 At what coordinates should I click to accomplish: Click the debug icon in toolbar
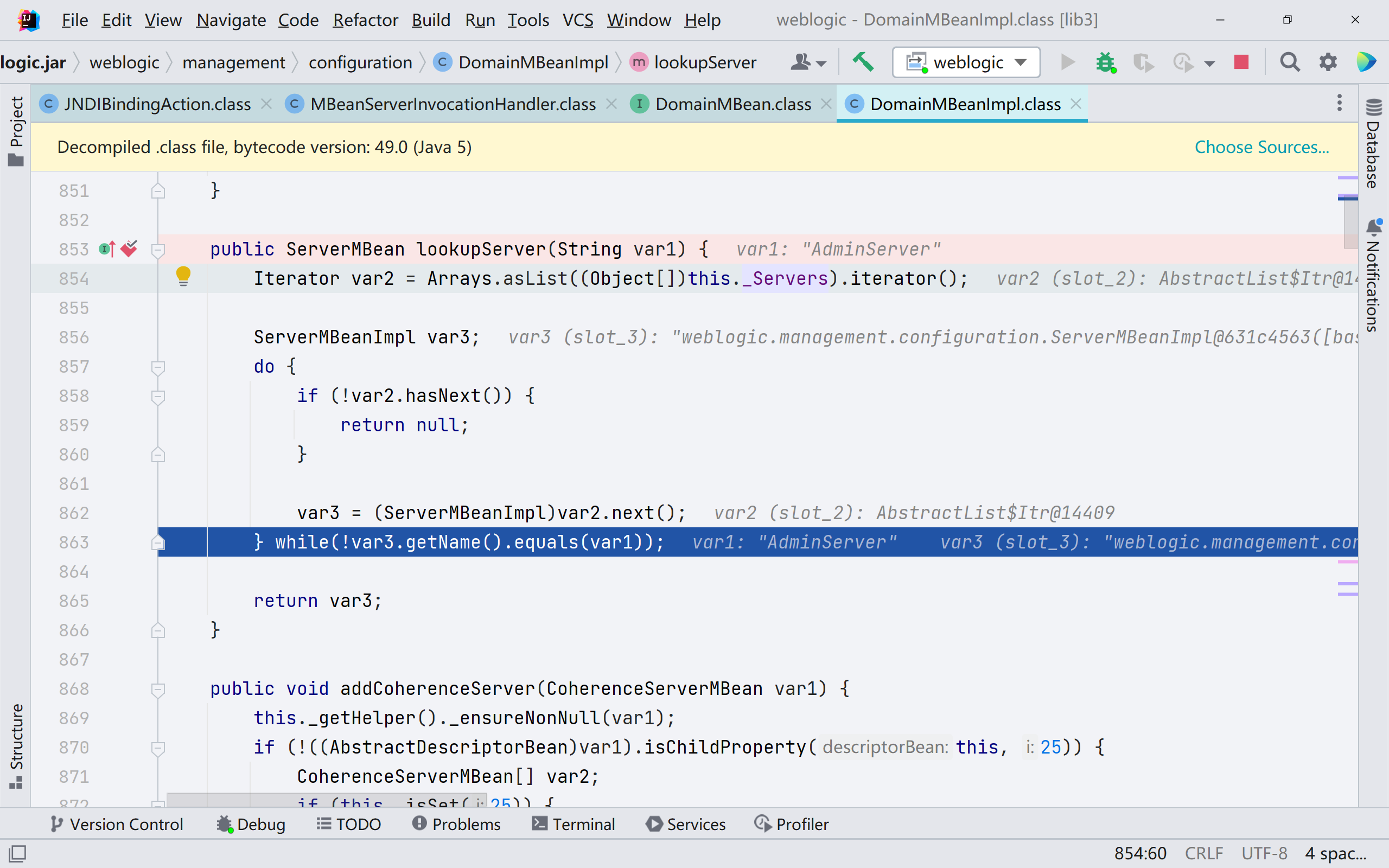pyautogui.click(x=1106, y=63)
